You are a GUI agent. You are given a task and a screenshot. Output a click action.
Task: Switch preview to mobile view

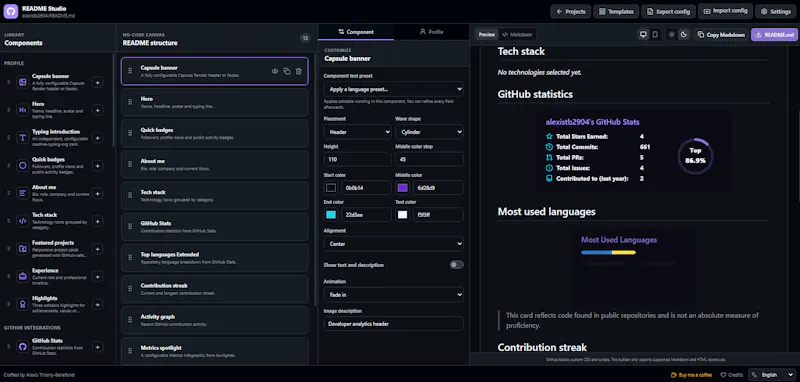pos(655,35)
